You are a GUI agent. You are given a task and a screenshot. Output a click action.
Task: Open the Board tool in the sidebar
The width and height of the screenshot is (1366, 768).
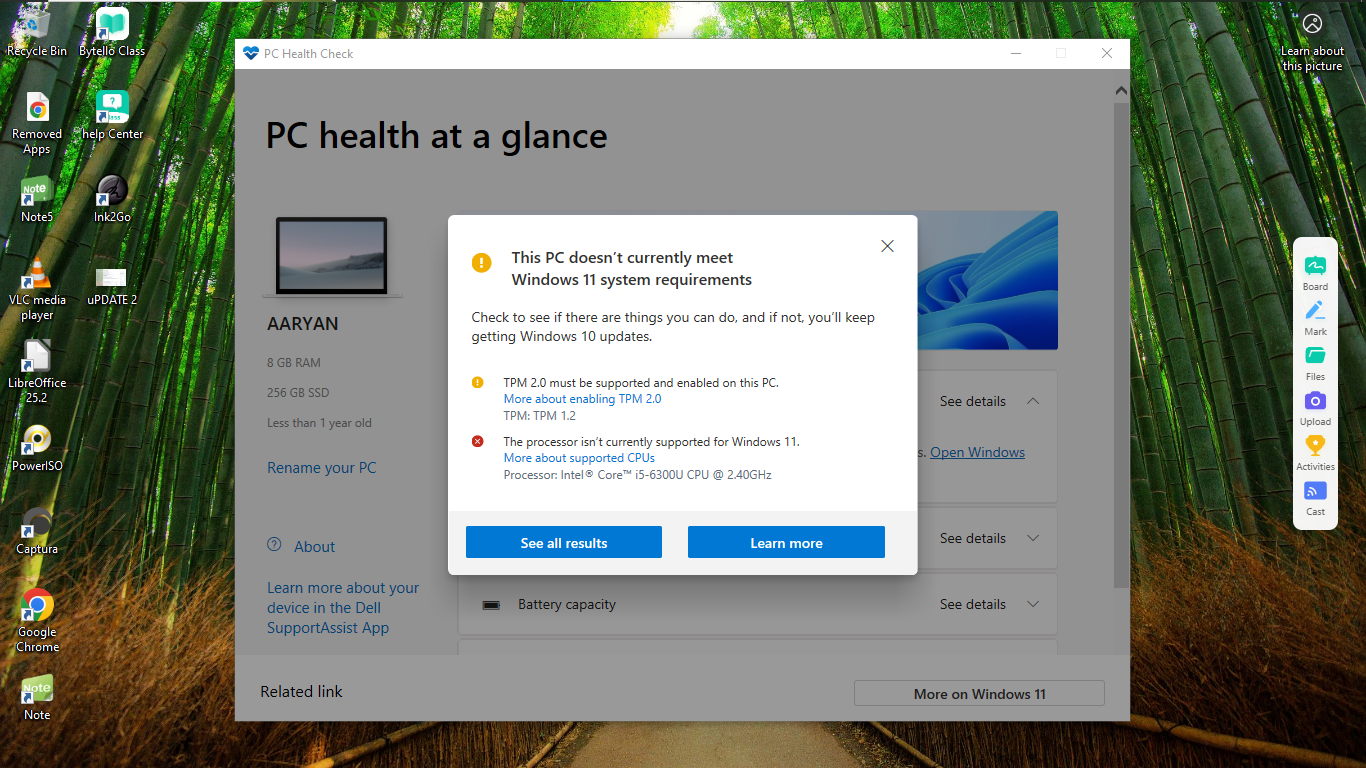[1315, 273]
